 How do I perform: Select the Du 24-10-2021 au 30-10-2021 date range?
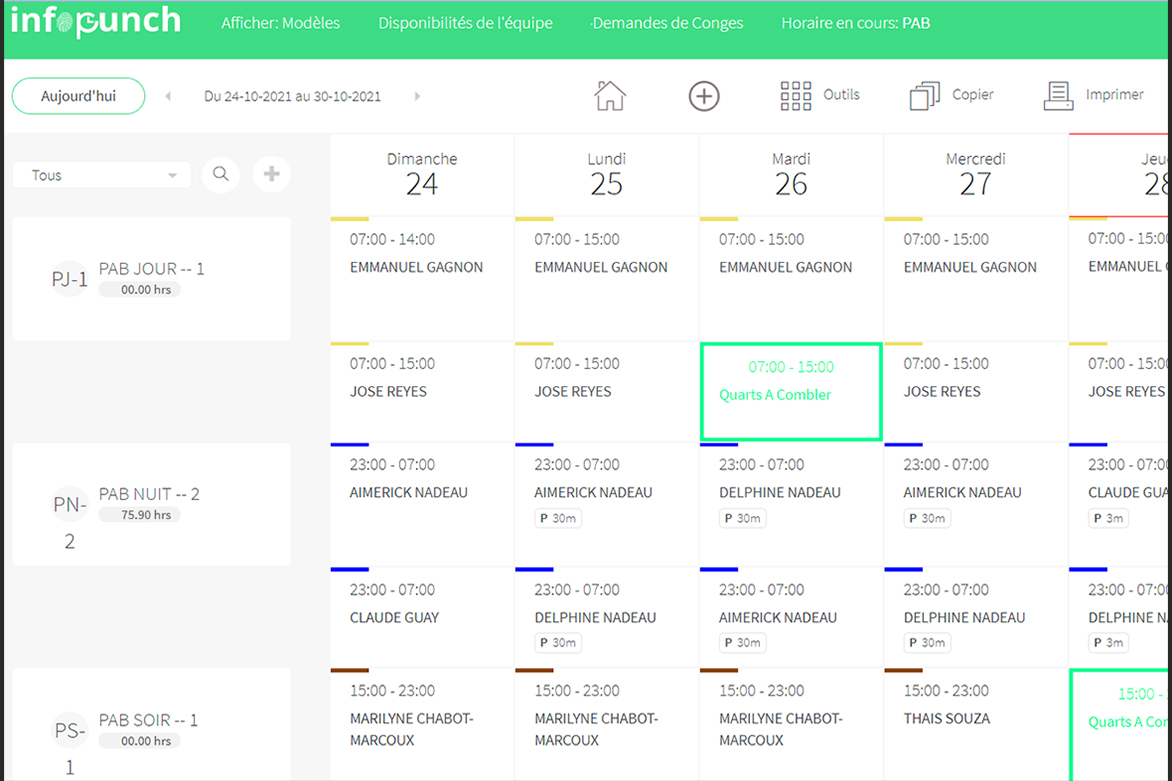tap(292, 96)
